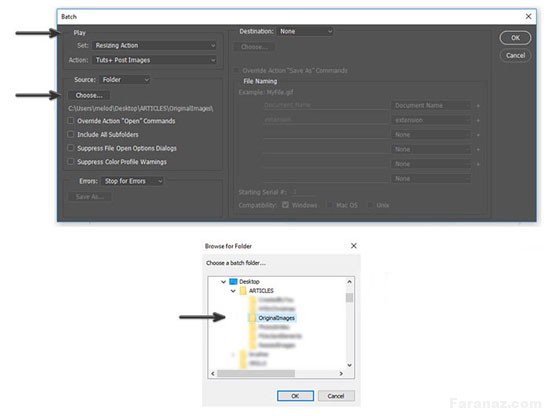Screen dimensions: 550x416
Task: Collapse the ARTICLES folder tree node
Action: coord(233,291)
